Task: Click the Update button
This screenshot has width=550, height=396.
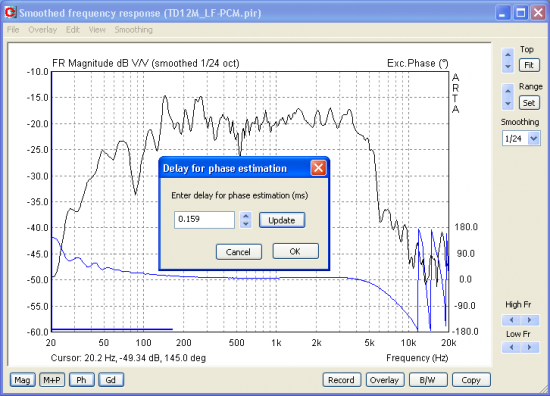Action: 282,220
